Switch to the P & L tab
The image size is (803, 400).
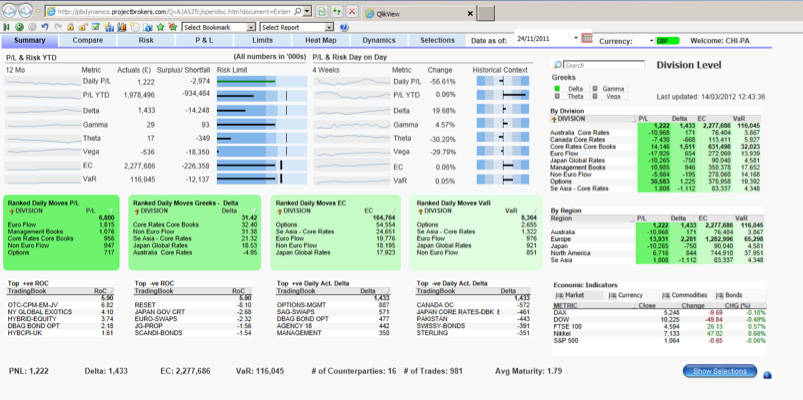pos(204,40)
